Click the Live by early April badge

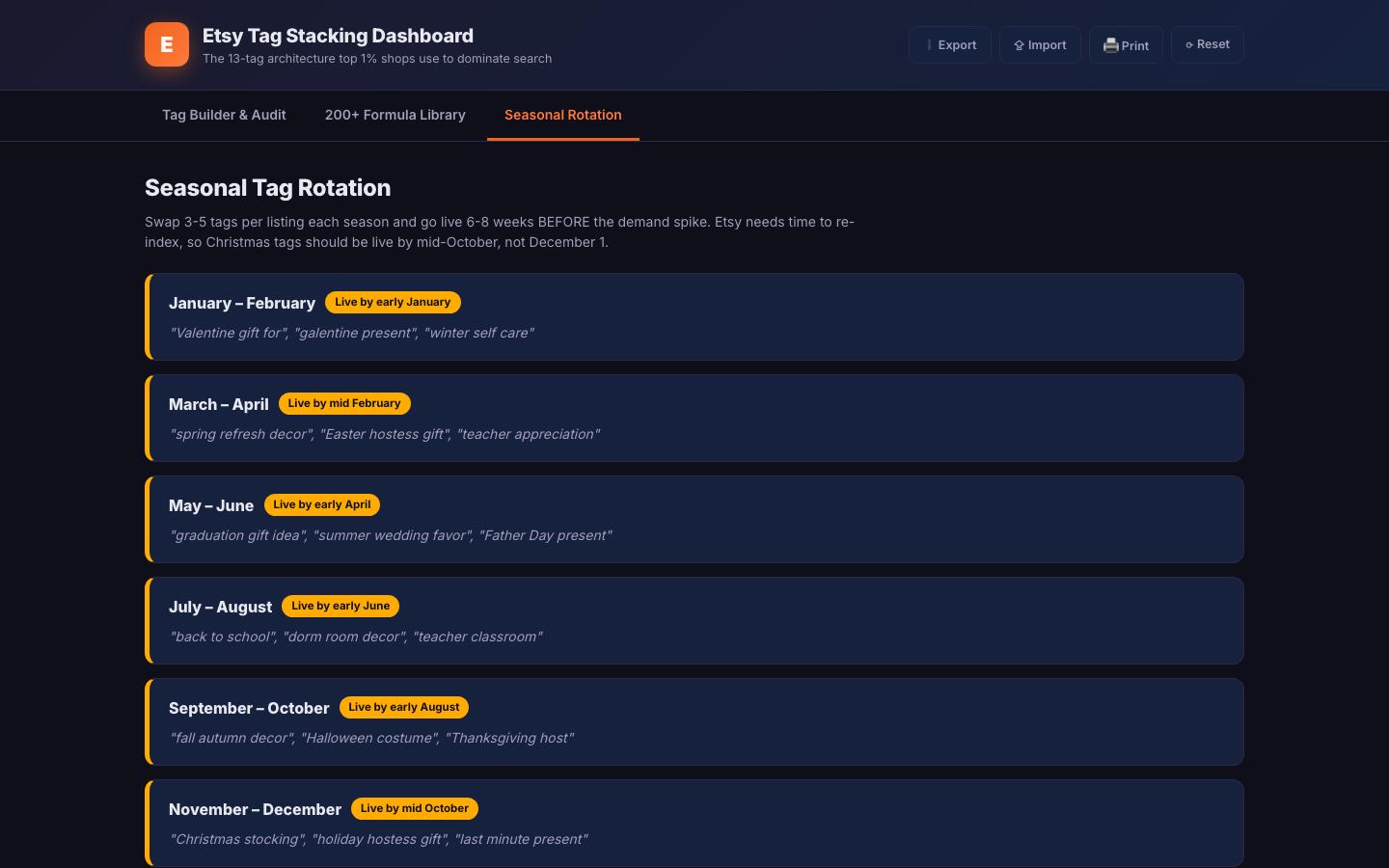click(x=322, y=504)
